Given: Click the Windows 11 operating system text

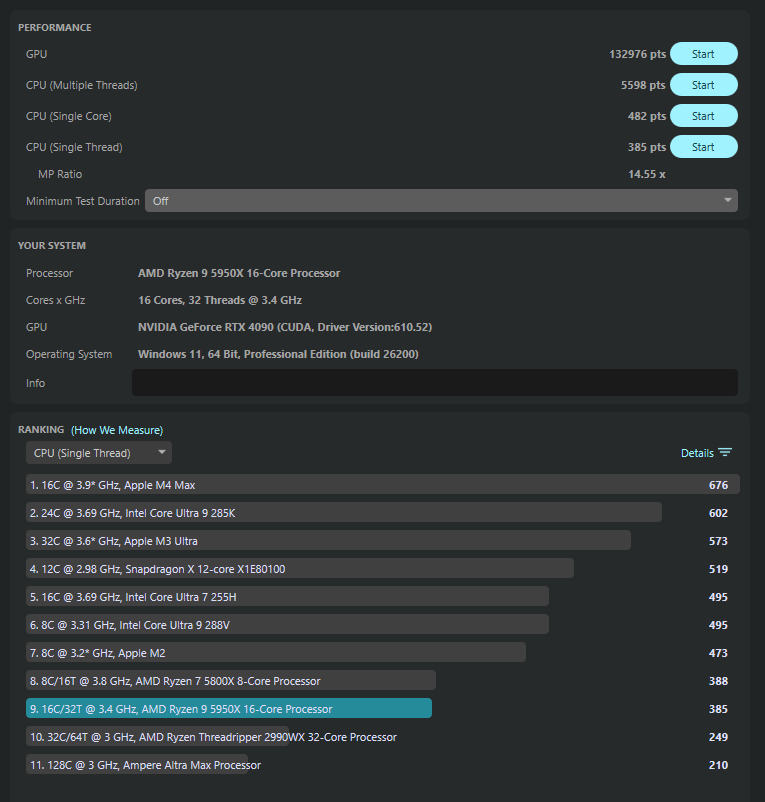Looking at the screenshot, I should 278,354.
